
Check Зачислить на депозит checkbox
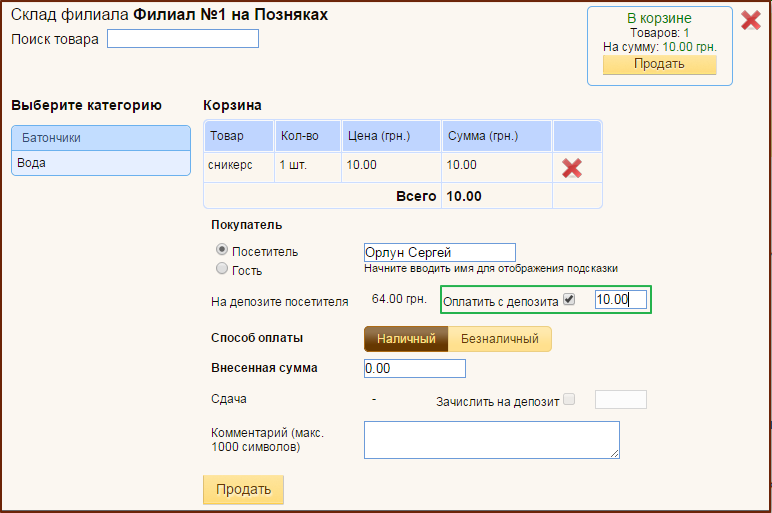[x=569, y=399]
